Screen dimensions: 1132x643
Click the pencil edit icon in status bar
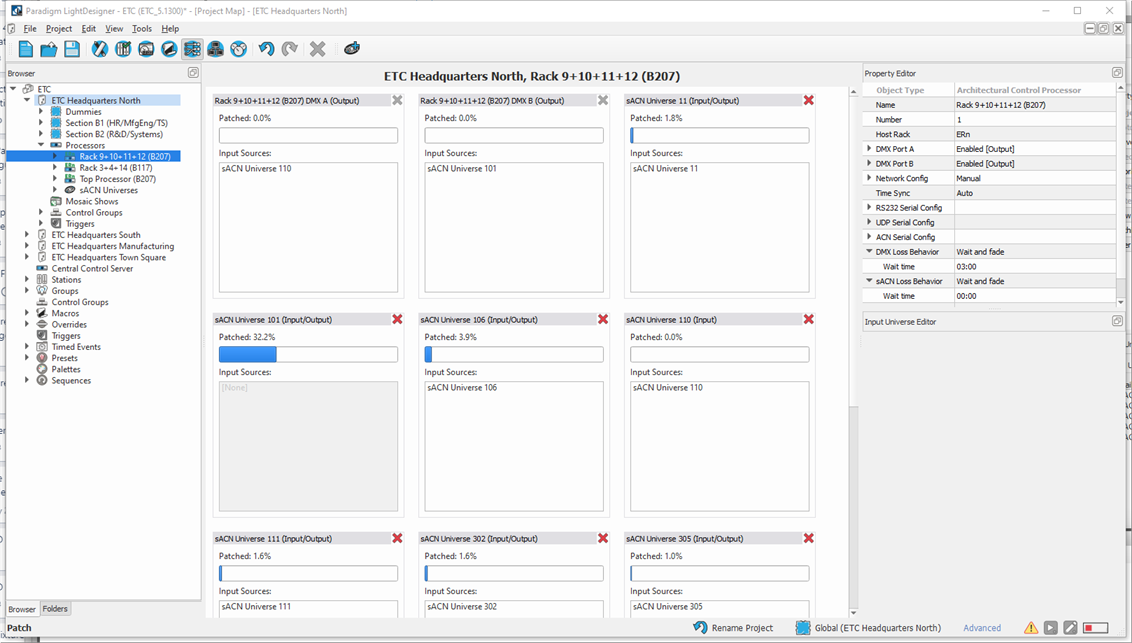tap(1070, 628)
